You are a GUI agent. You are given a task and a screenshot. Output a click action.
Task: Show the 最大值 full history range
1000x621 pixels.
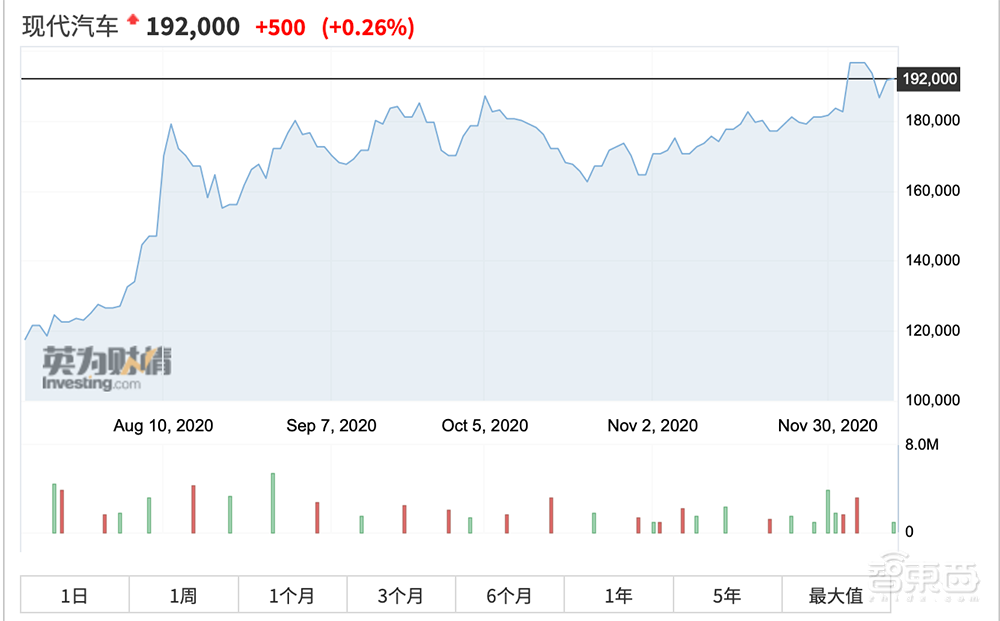point(836,596)
